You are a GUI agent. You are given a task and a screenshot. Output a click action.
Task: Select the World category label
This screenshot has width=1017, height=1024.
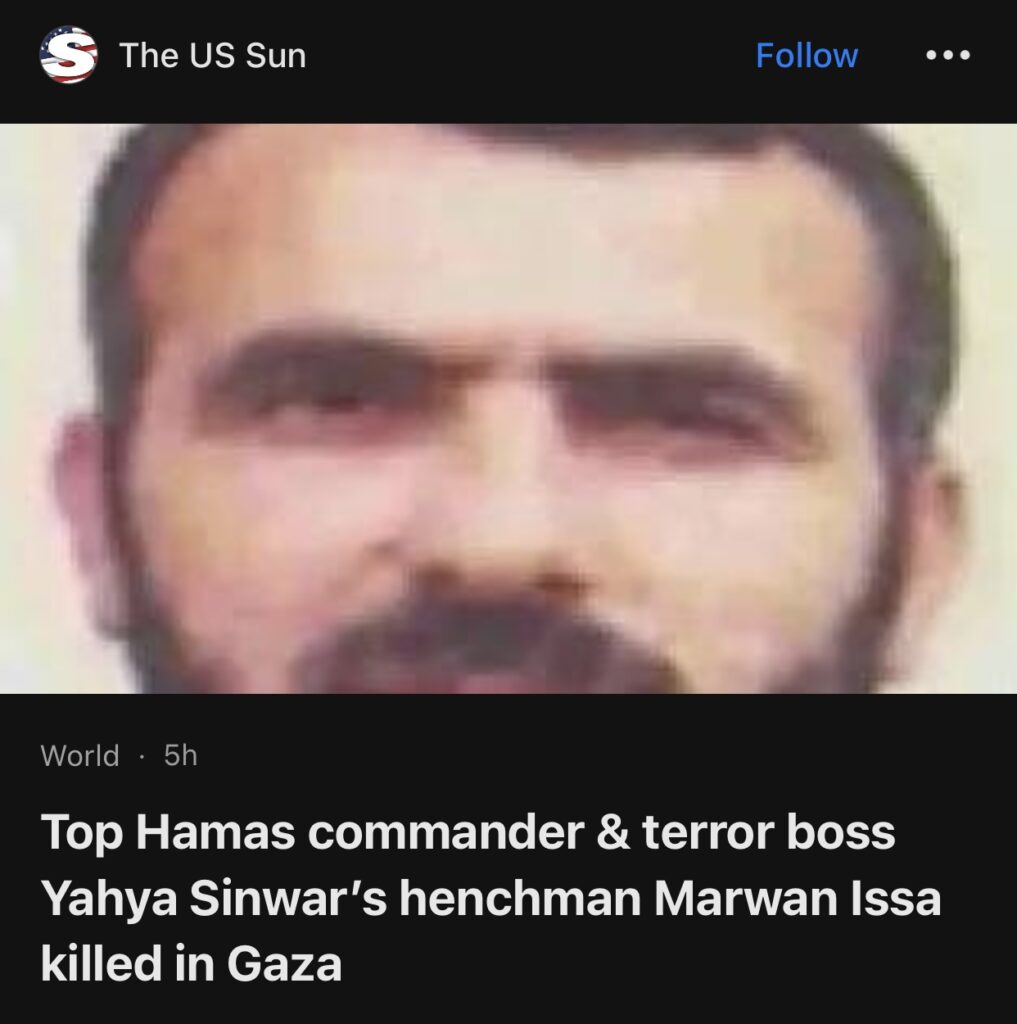point(80,756)
